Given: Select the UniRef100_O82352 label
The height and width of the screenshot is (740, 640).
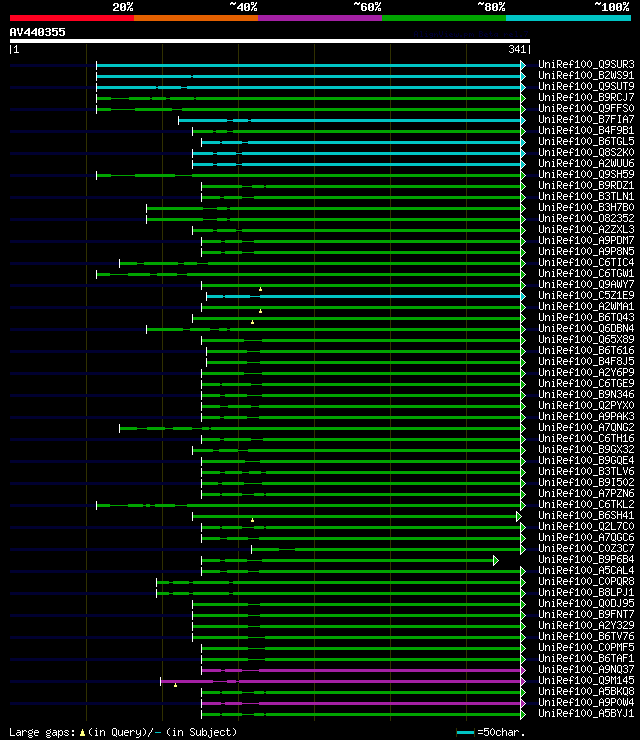Looking at the screenshot, I should (x=586, y=219).
